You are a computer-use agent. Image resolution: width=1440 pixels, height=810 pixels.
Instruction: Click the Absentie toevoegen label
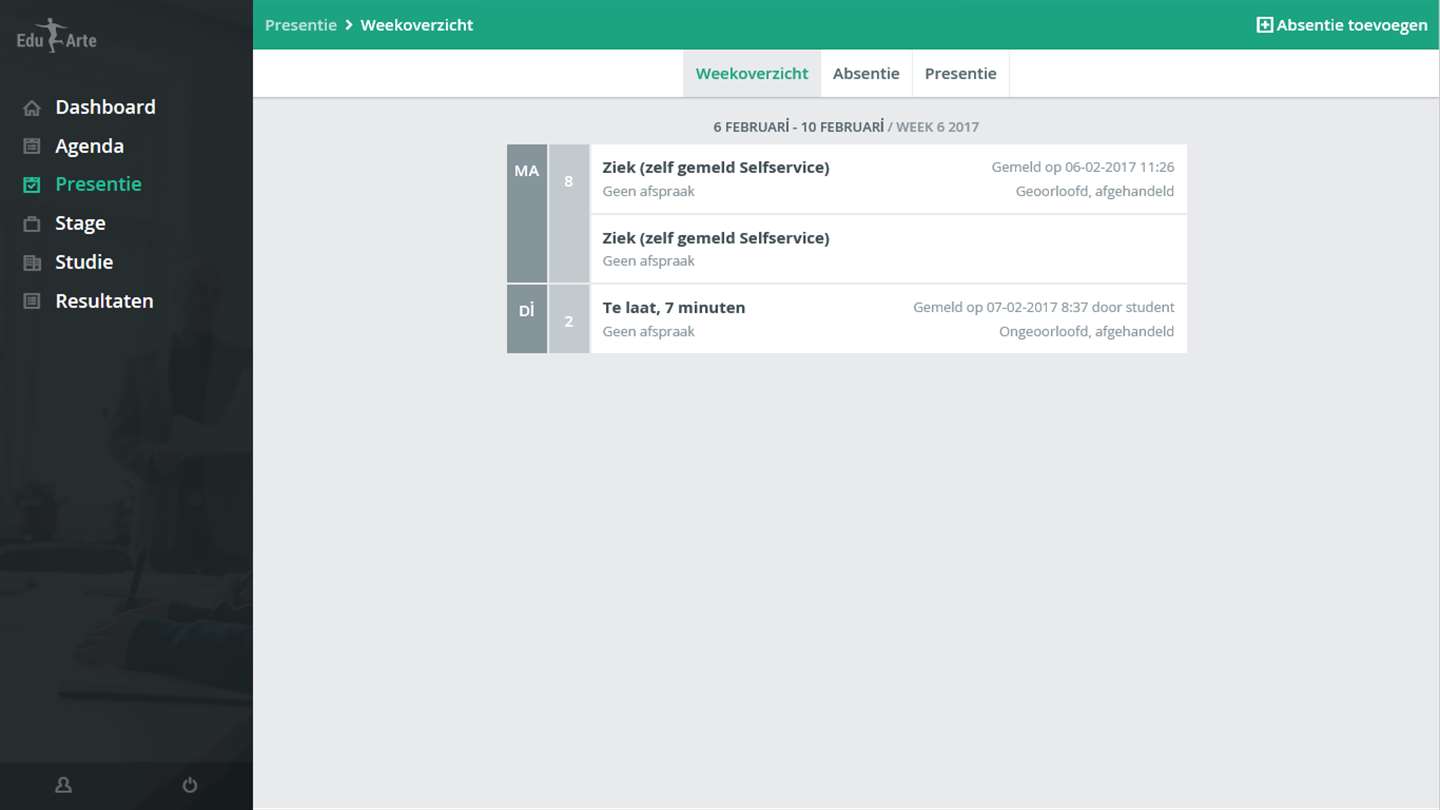(x=1352, y=25)
